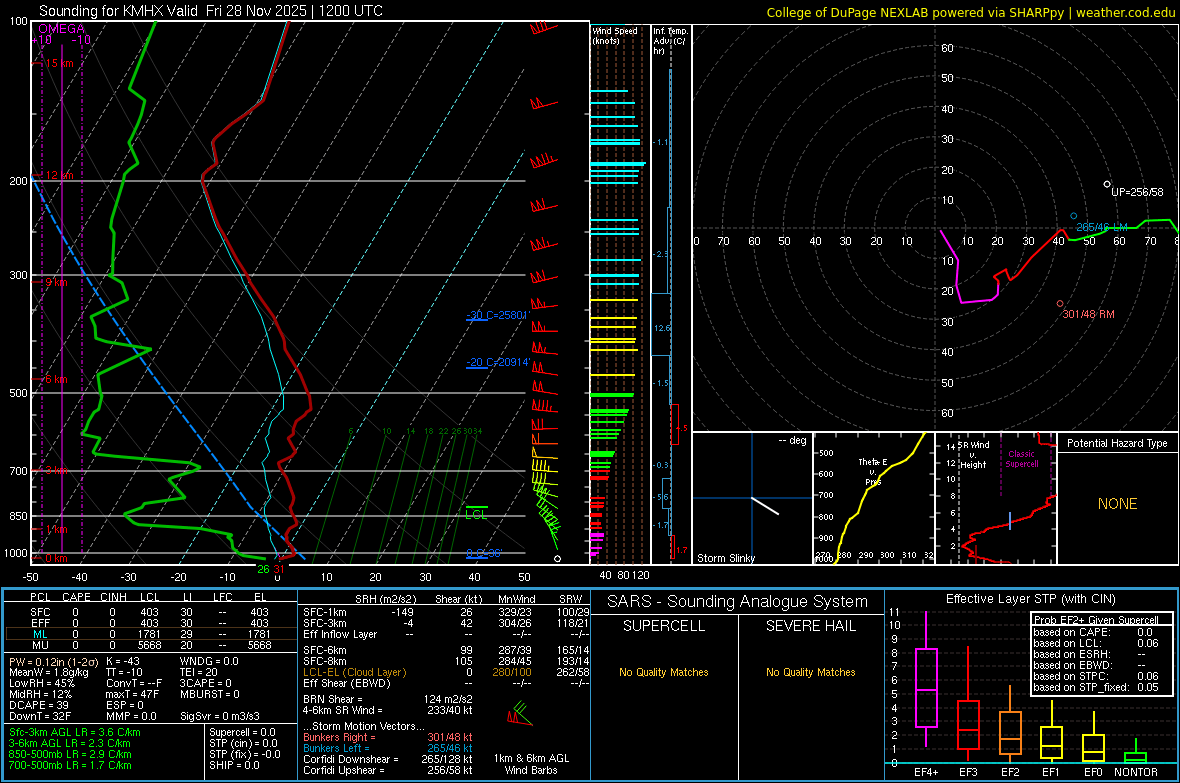Select the 'SFC' parcel row
This screenshot has width=1180, height=783.
[149, 612]
